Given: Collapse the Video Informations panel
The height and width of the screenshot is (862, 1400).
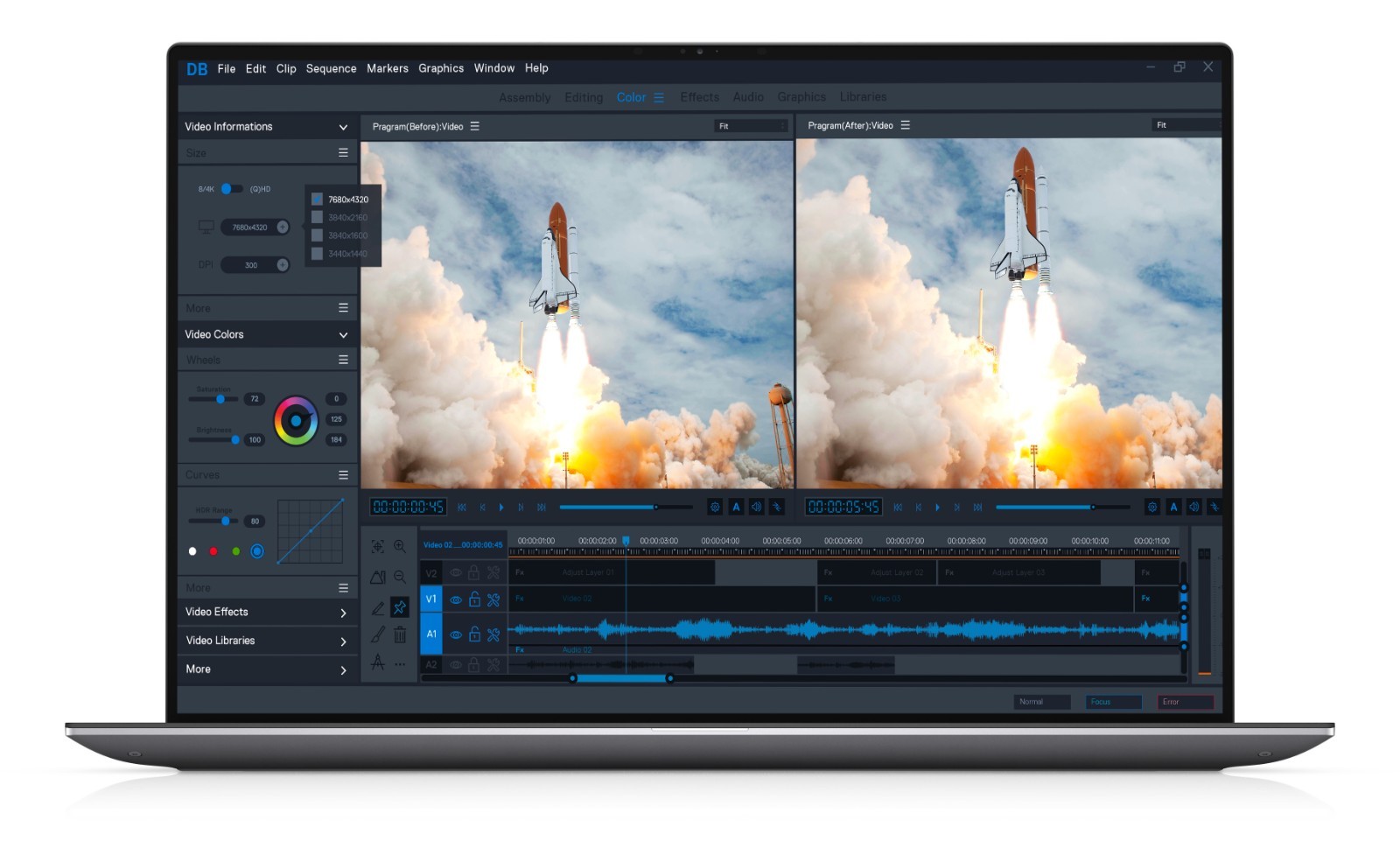Looking at the screenshot, I should click(343, 127).
